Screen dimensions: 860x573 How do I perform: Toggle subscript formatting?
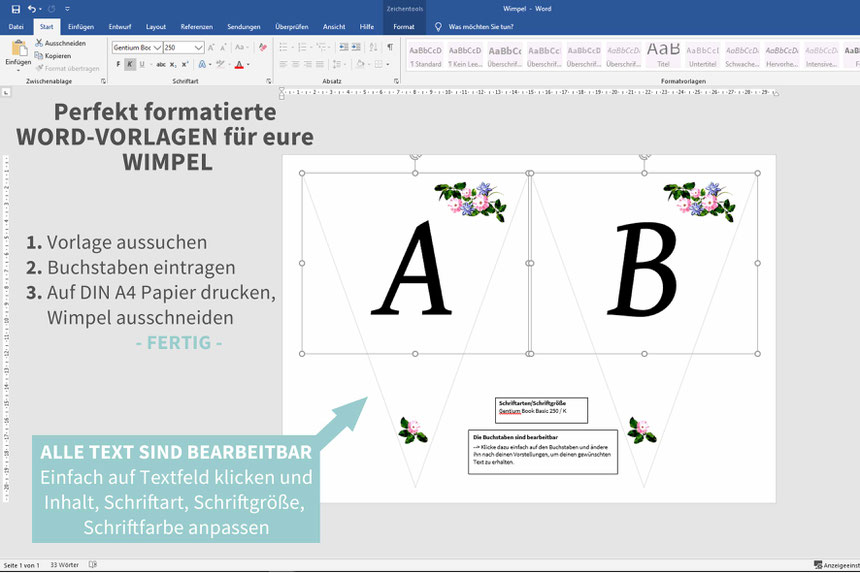[x=173, y=64]
